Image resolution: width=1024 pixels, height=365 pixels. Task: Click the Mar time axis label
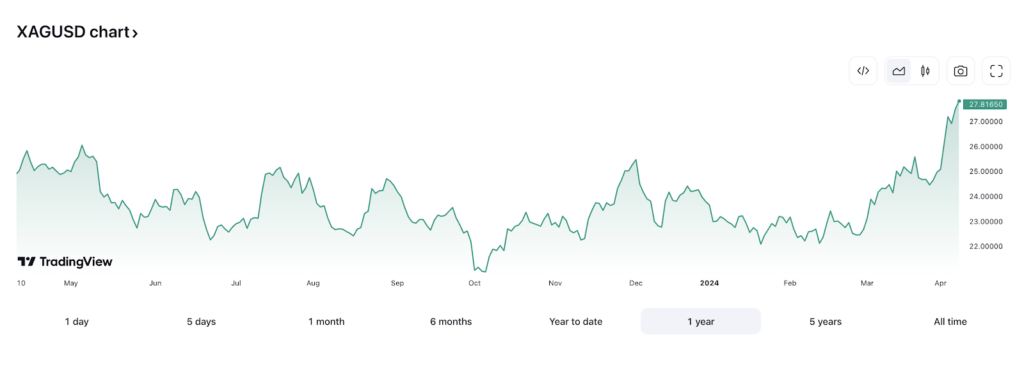pos(867,283)
